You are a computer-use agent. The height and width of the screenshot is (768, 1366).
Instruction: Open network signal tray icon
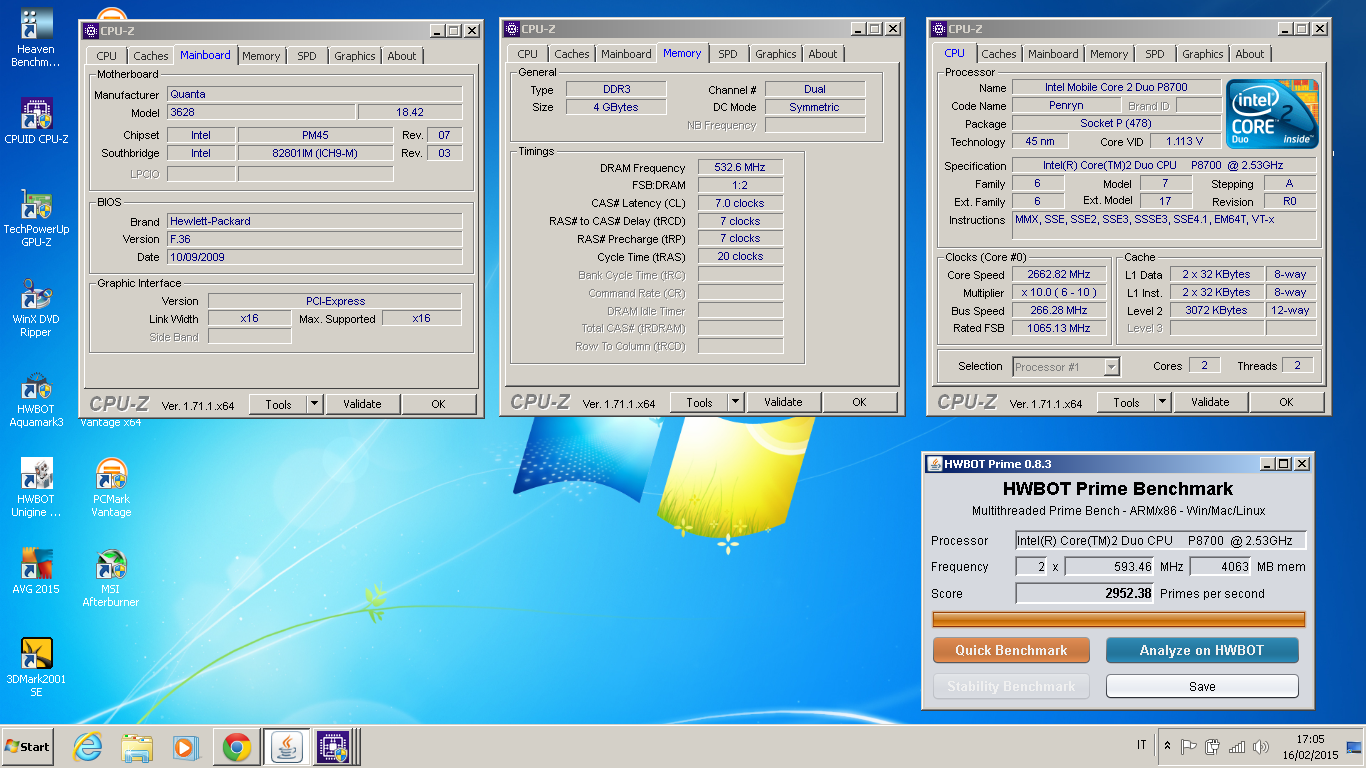pyautogui.click(x=1237, y=746)
